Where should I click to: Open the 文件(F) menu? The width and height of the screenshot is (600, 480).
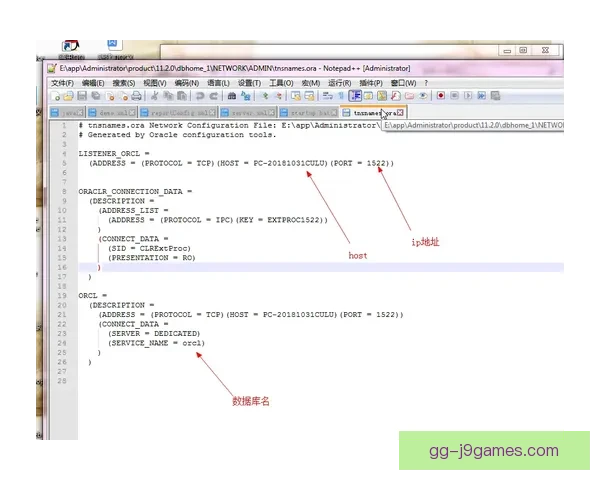[62, 83]
